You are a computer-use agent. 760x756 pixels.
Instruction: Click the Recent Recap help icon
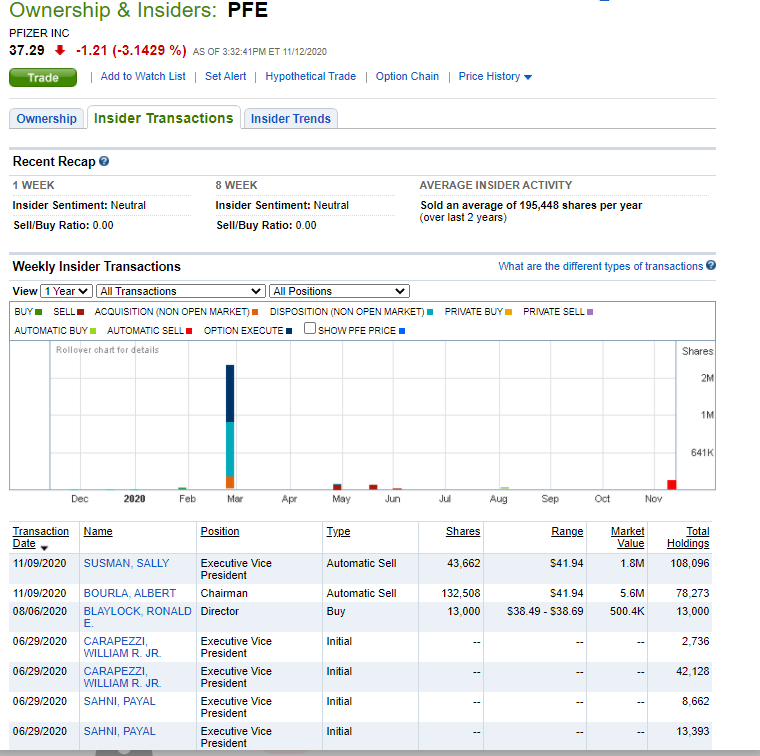tap(104, 161)
